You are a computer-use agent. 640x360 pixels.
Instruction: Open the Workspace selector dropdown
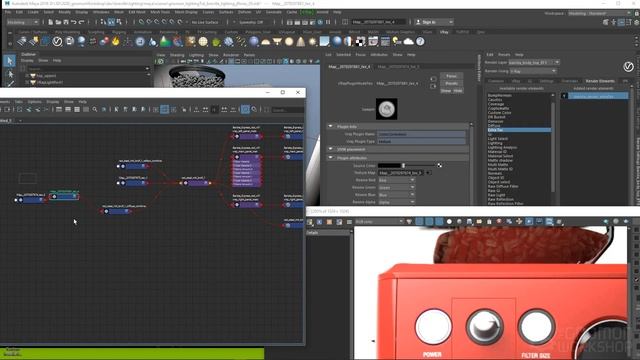599,13
